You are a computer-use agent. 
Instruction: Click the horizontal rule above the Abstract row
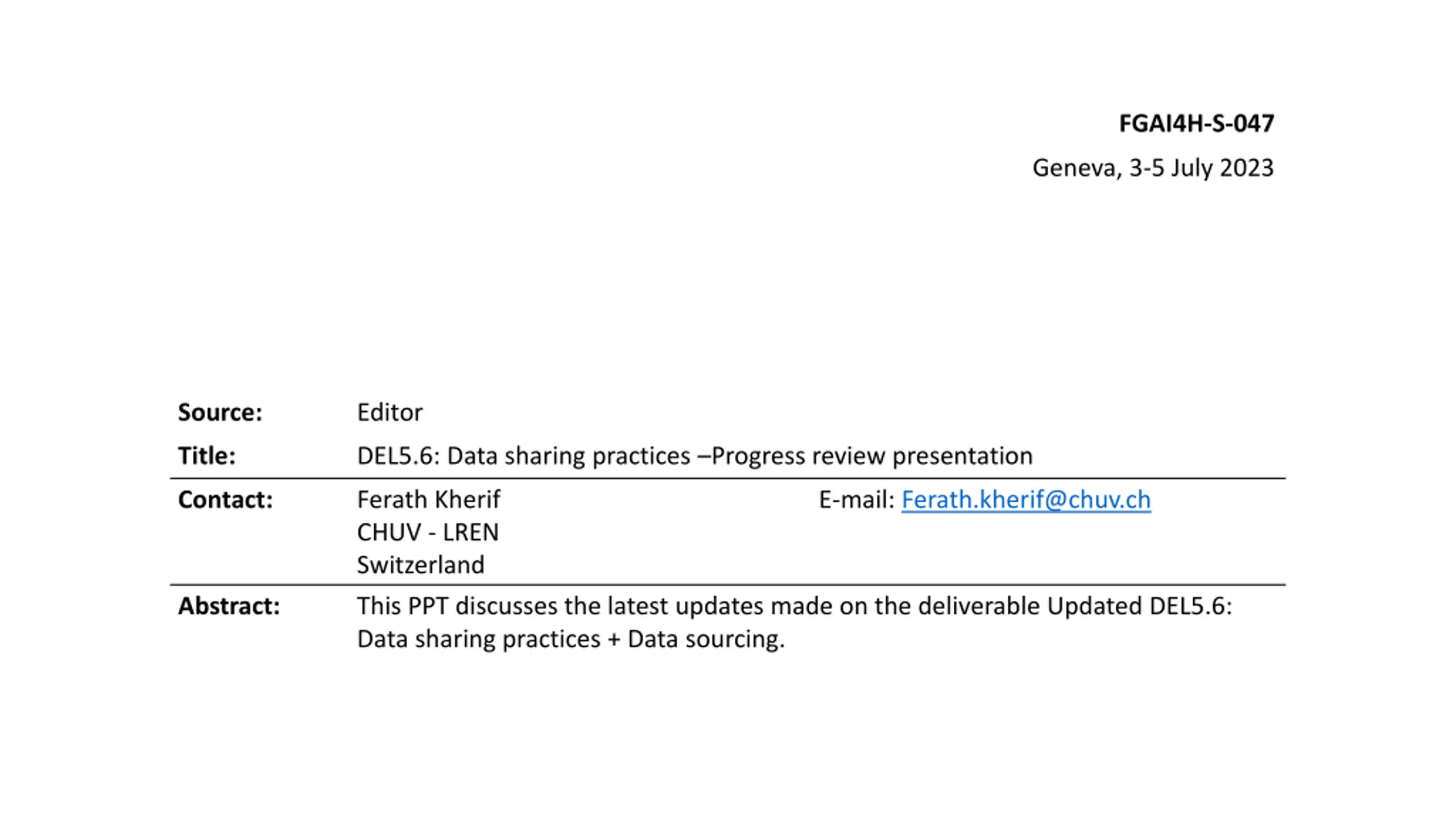[727, 585]
